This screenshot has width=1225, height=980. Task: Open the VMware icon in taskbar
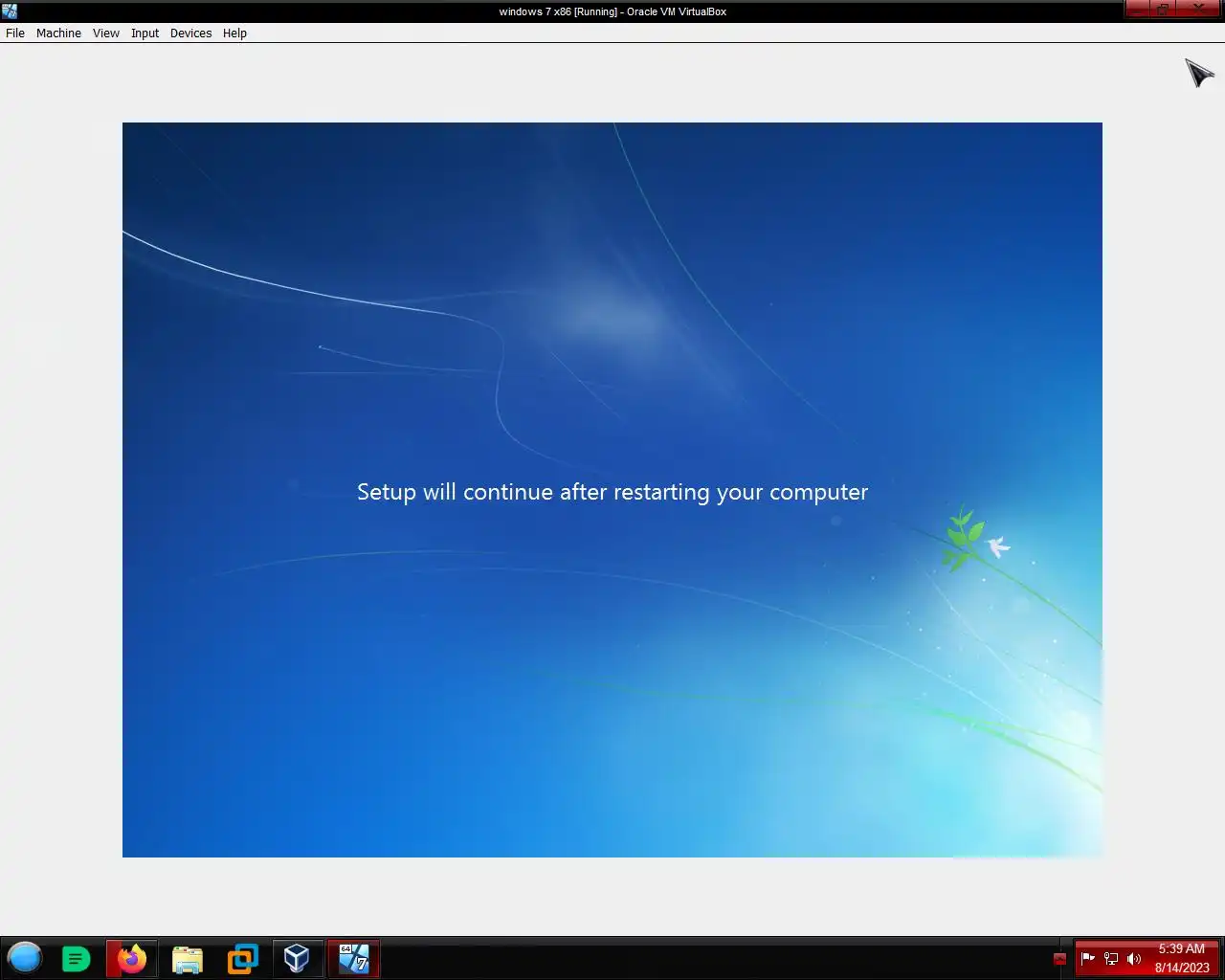[242, 959]
